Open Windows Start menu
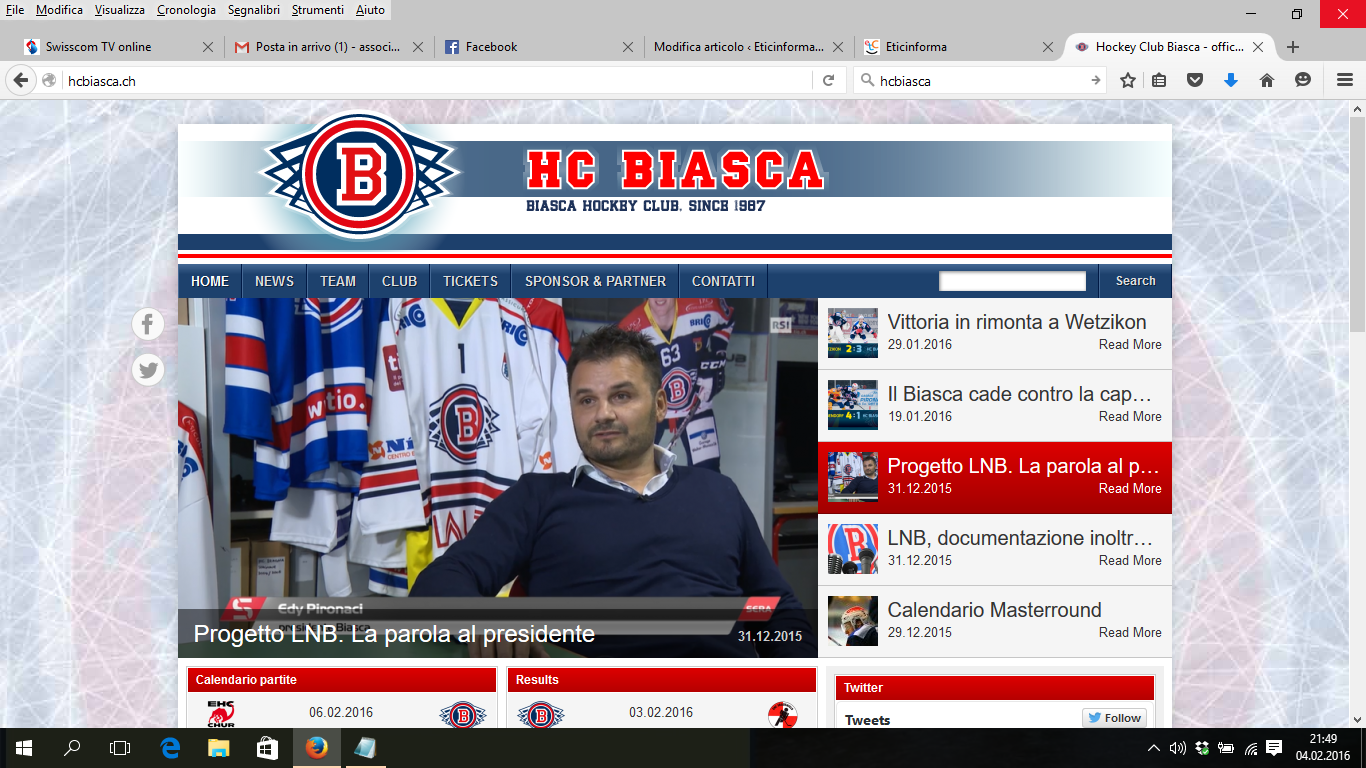Image resolution: width=1366 pixels, height=768 pixels. click(24, 748)
